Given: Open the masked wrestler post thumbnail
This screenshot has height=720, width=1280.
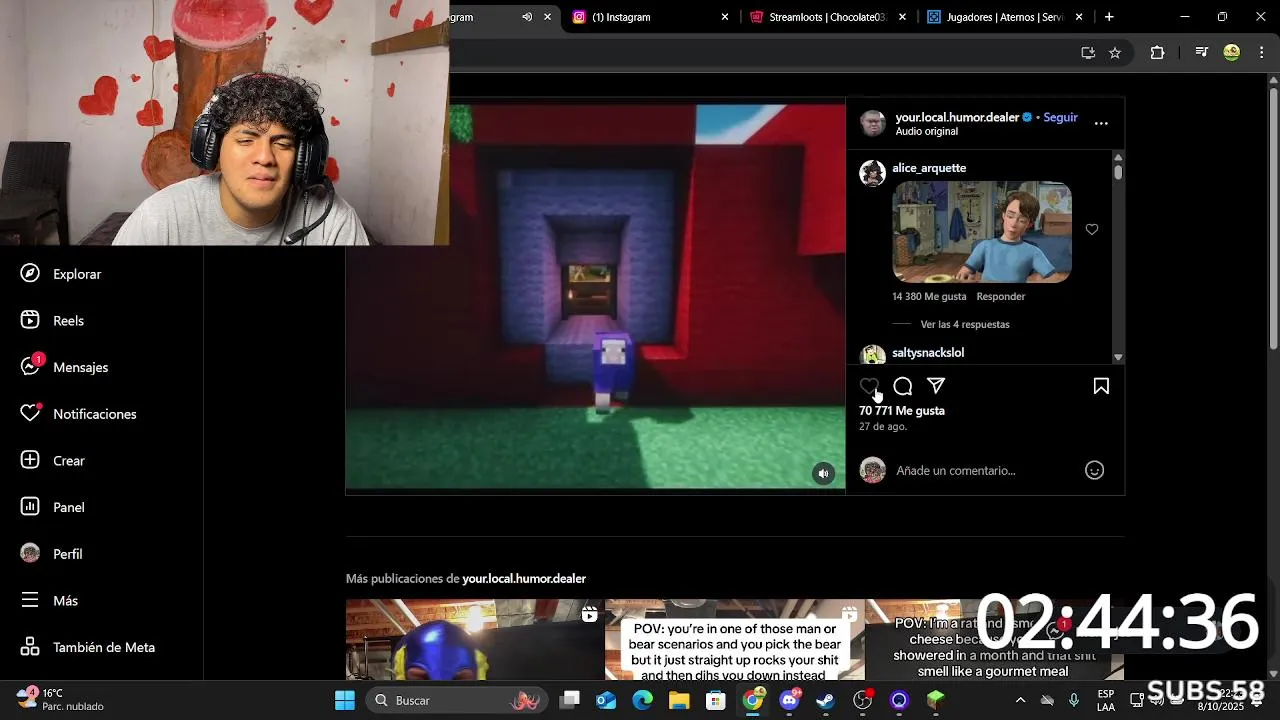Looking at the screenshot, I should [x=474, y=640].
